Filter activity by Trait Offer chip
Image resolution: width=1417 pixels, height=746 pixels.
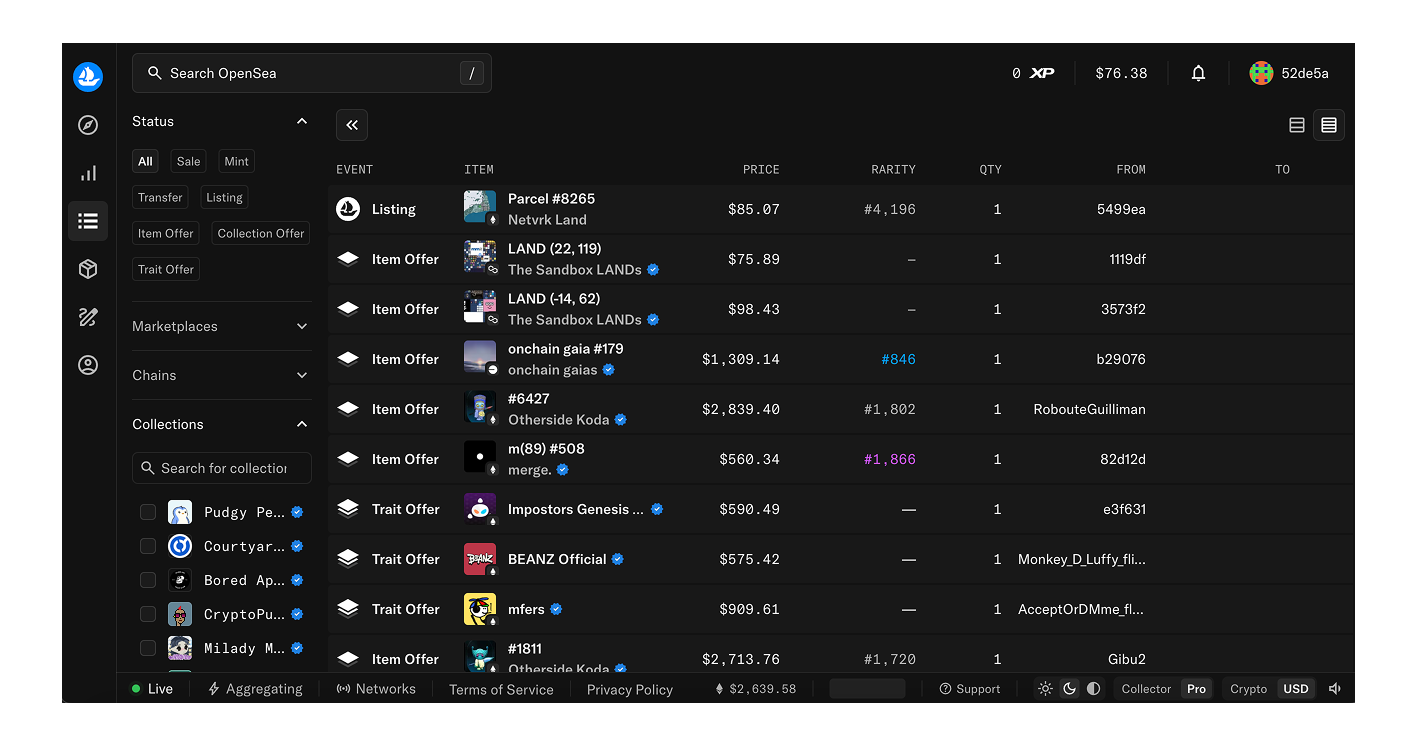(x=166, y=269)
